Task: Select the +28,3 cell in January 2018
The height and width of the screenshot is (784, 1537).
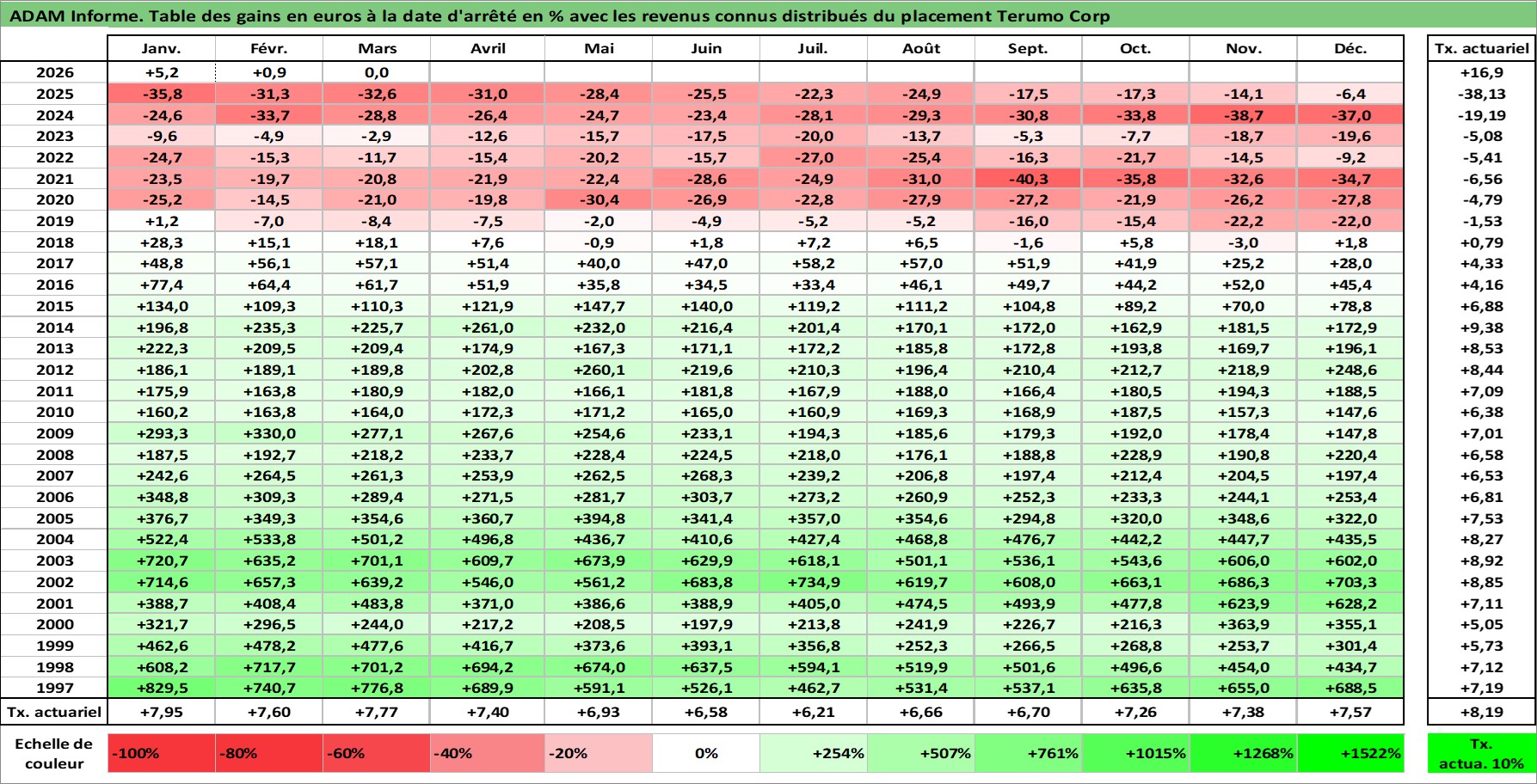Action: click(161, 242)
